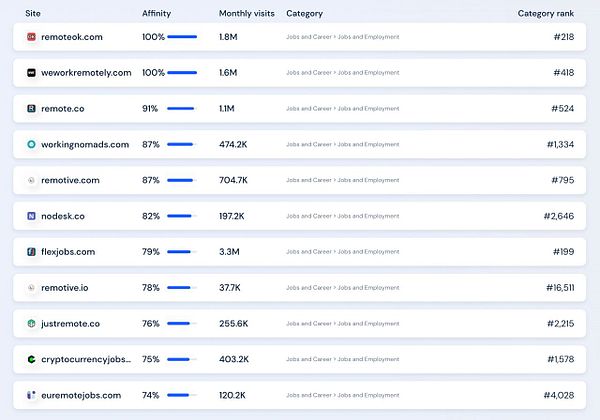Click the justremote.co favicon
Viewport: 600px width, 420px height.
tap(31, 324)
